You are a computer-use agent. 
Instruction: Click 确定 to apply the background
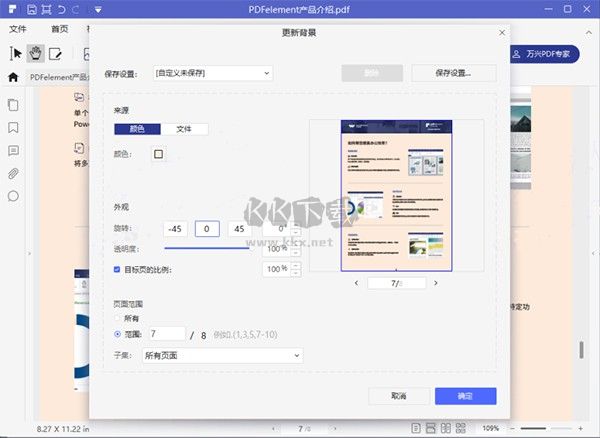(466, 396)
